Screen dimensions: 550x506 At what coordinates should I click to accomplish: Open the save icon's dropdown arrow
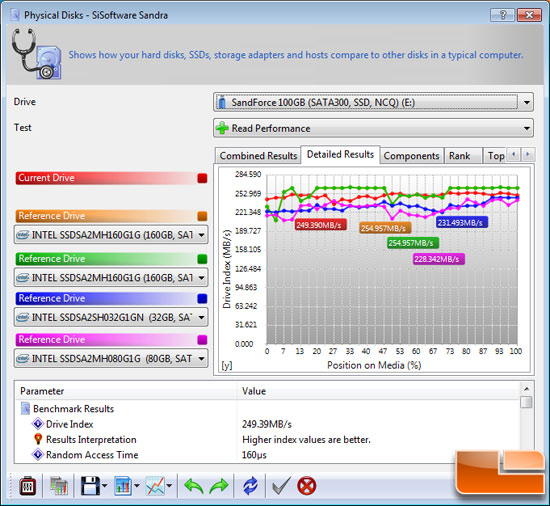click(105, 486)
